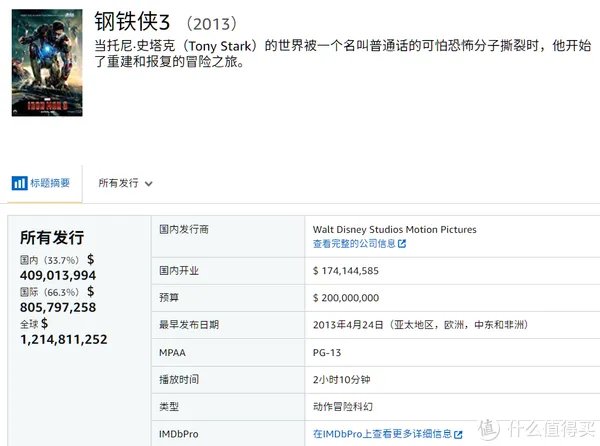The width and height of the screenshot is (600, 446).
Task: Click the worldwide total $1,214,811,252
Action: (64, 339)
